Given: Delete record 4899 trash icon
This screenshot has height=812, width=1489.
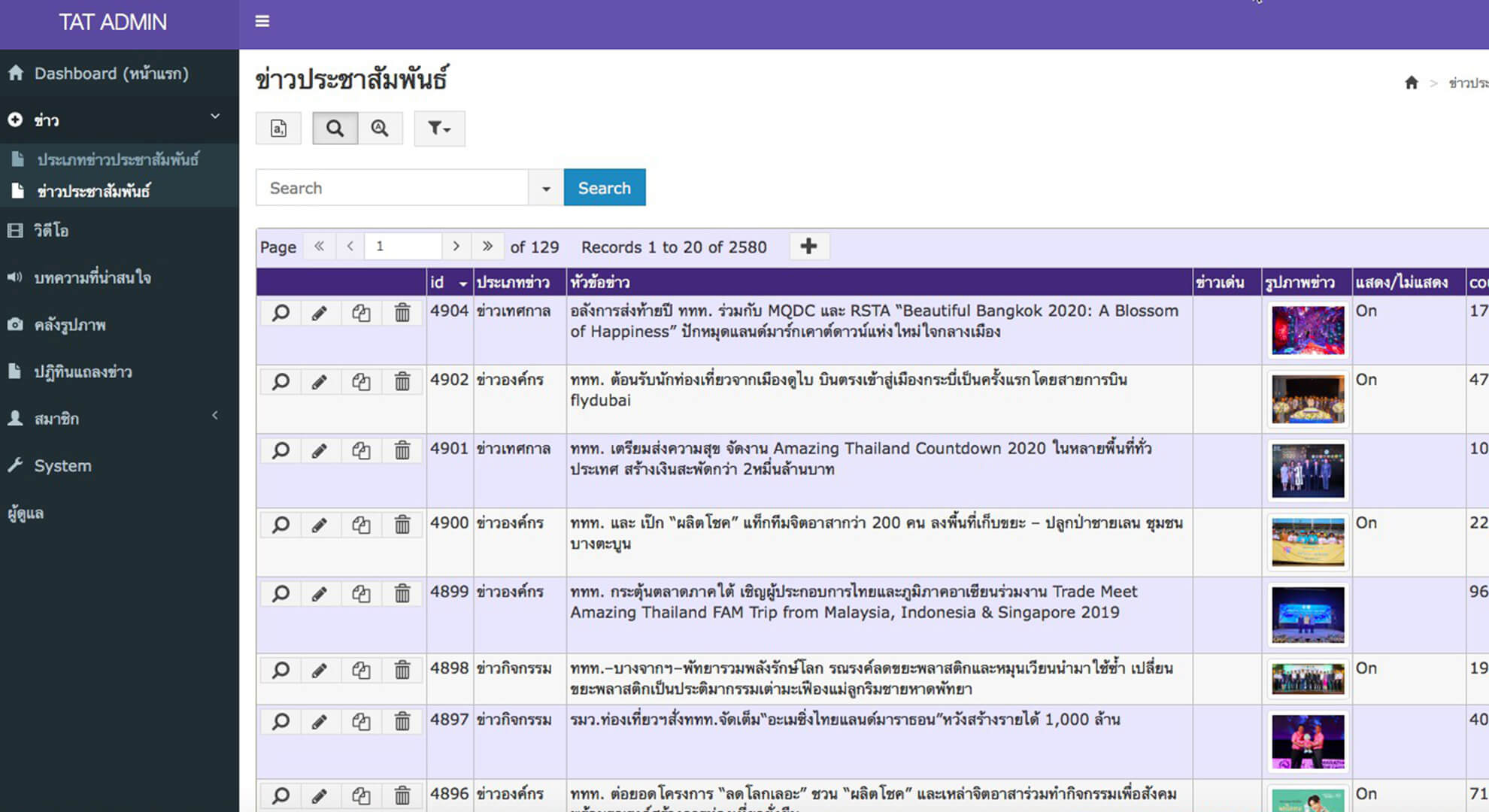Looking at the screenshot, I should point(402,594).
